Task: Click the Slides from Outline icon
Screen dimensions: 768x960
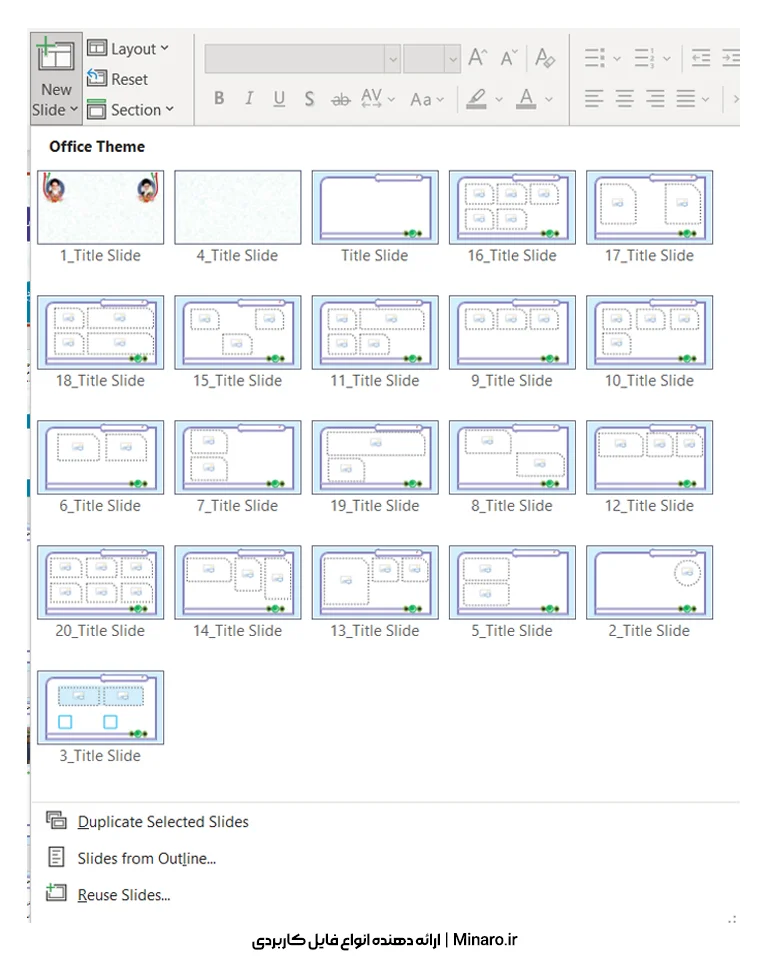Action: (x=56, y=857)
